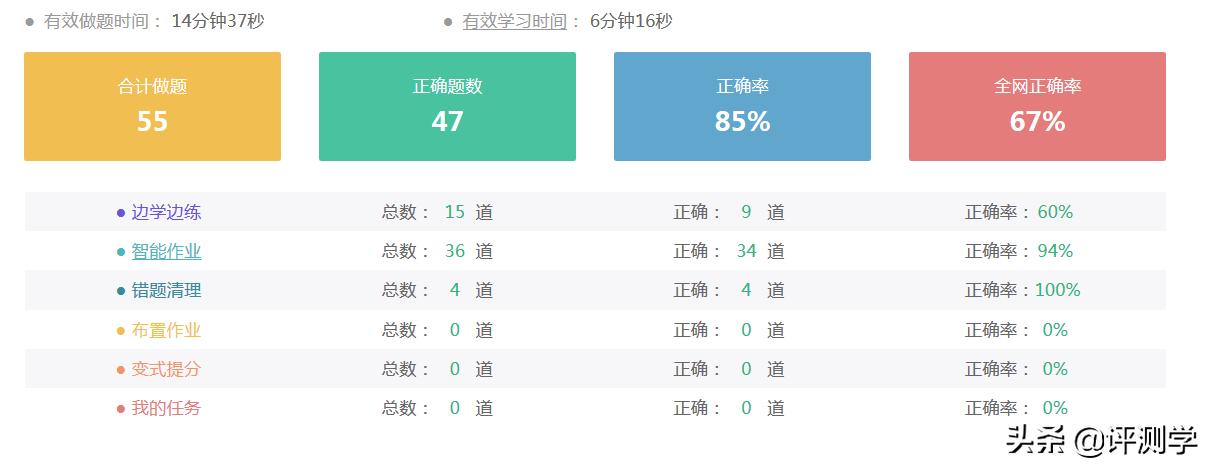Select the 布置作业 row label

166,330
